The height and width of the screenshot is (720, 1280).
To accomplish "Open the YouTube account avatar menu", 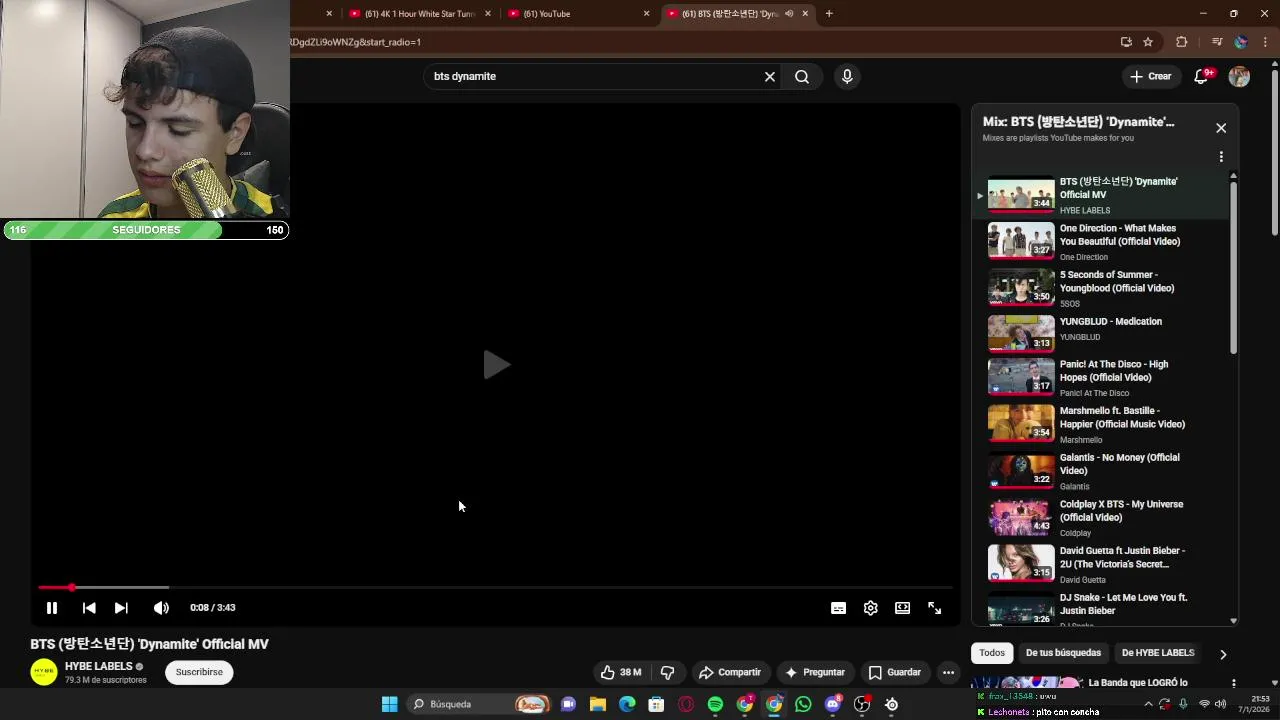I will click(1239, 77).
